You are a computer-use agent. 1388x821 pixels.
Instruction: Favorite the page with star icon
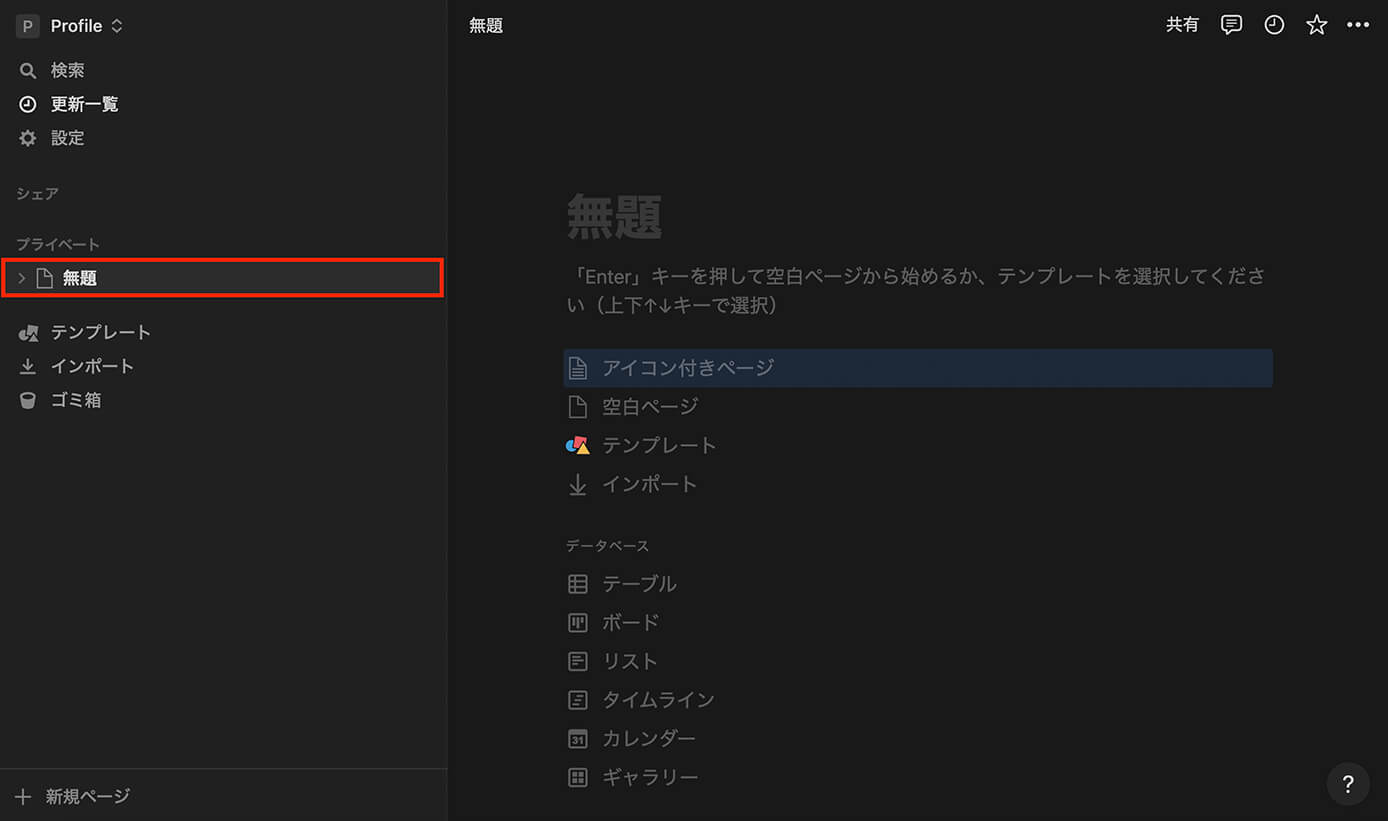(1317, 25)
